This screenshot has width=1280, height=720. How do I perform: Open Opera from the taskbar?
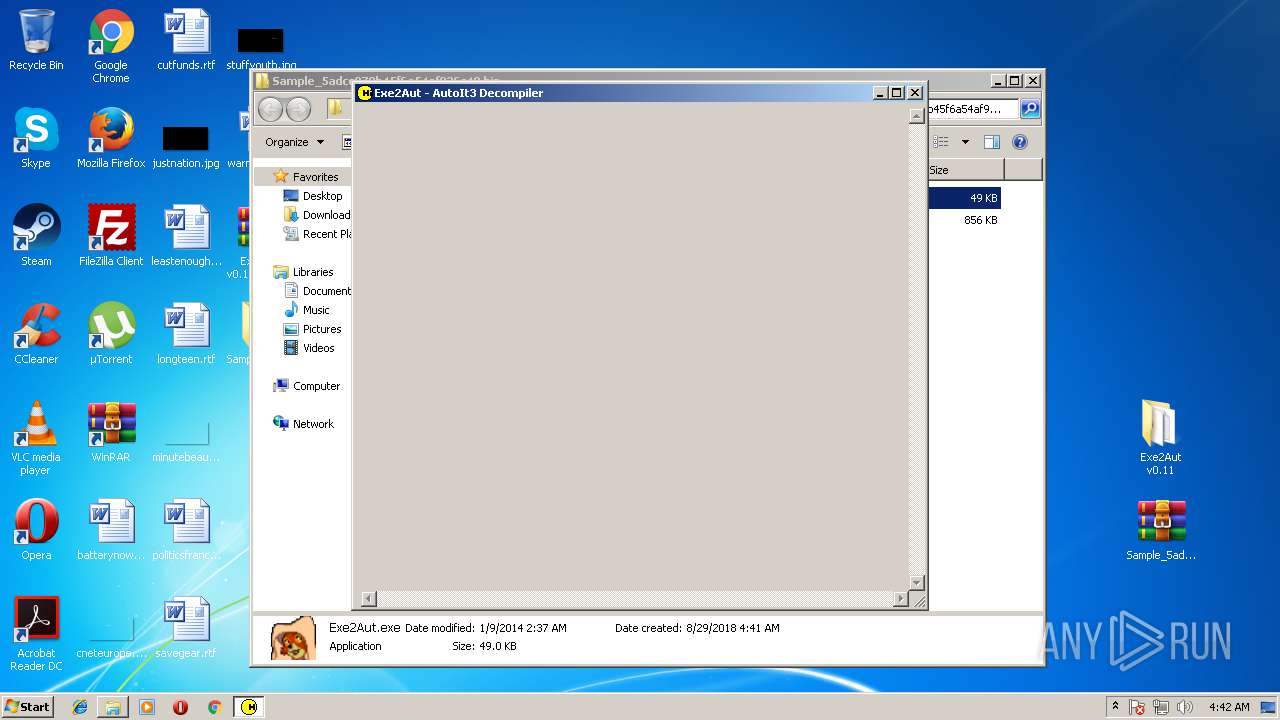181,707
